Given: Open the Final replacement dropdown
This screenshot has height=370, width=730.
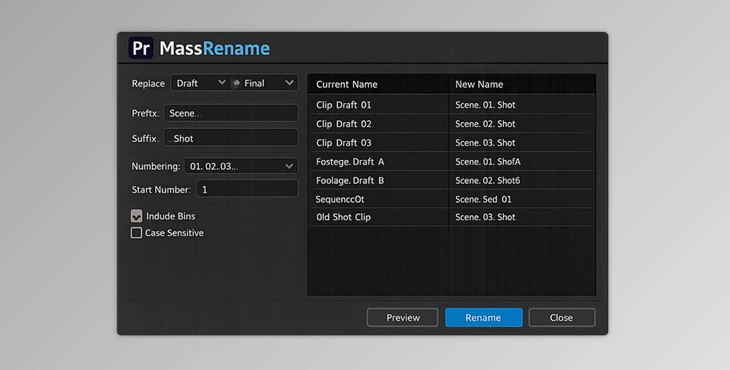Looking at the screenshot, I should tap(269, 83).
